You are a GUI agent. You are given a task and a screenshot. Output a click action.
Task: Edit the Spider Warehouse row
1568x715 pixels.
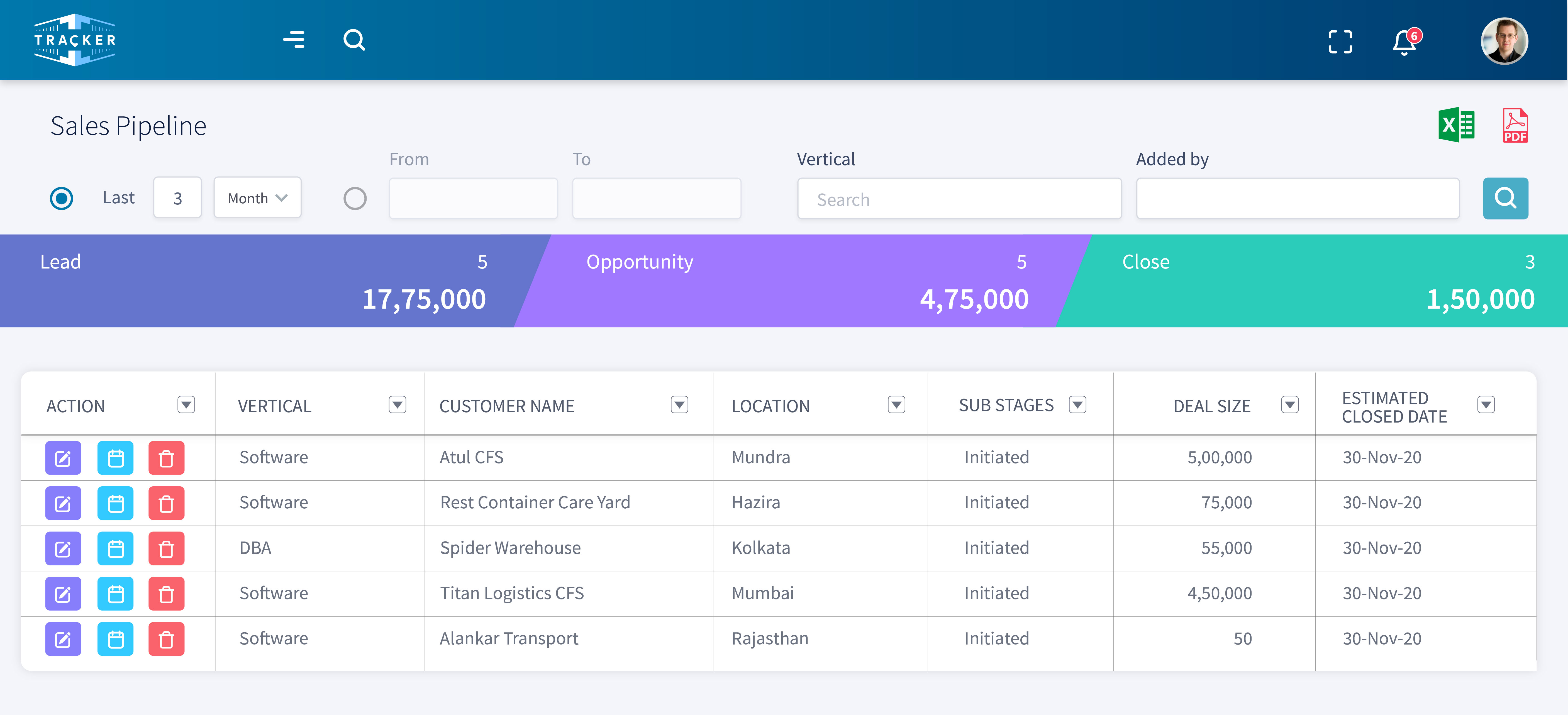point(63,548)
